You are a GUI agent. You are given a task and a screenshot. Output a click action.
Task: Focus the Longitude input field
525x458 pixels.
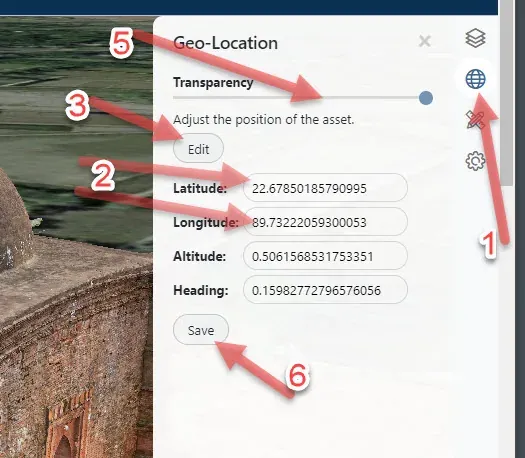click(x=325, y=222)
